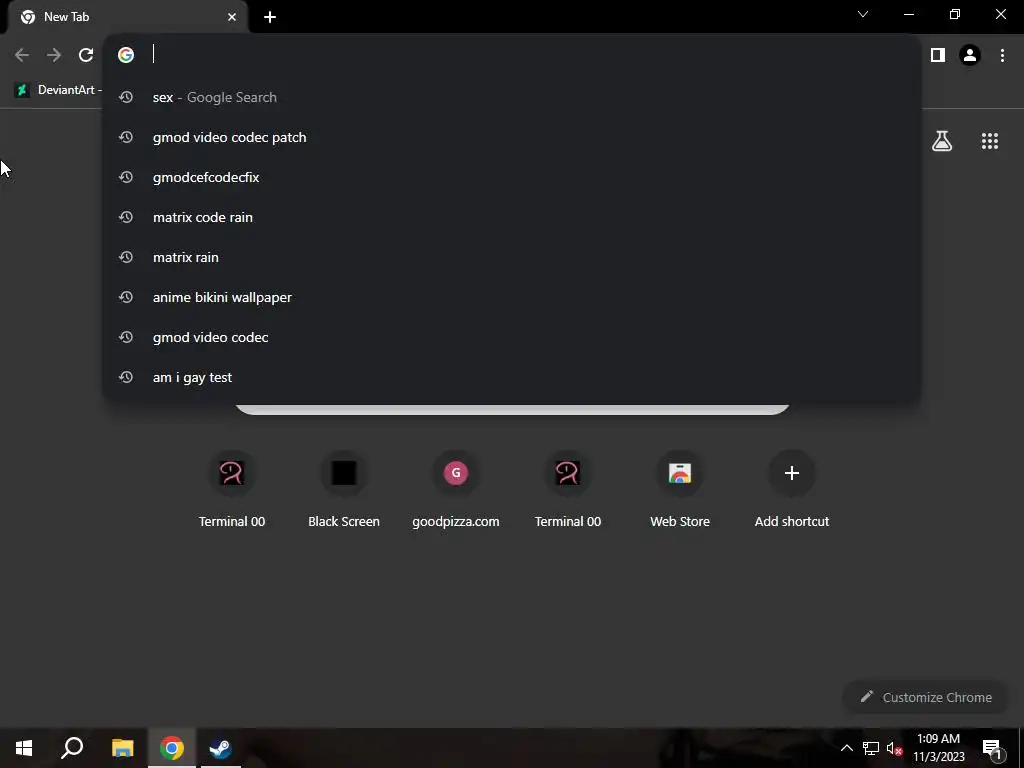Viewport: 1024px width, 768px height.
Task: Go forward using the forward arrow
Action: (x=54, y=55)
